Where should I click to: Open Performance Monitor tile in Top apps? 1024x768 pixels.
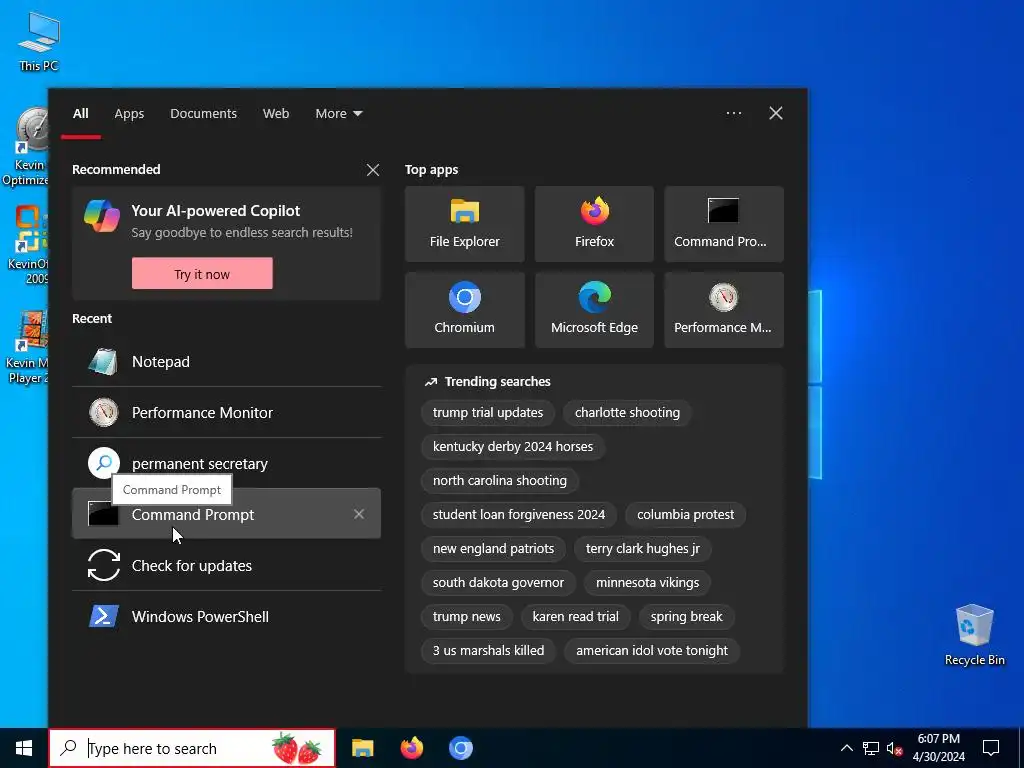(724, 310)
